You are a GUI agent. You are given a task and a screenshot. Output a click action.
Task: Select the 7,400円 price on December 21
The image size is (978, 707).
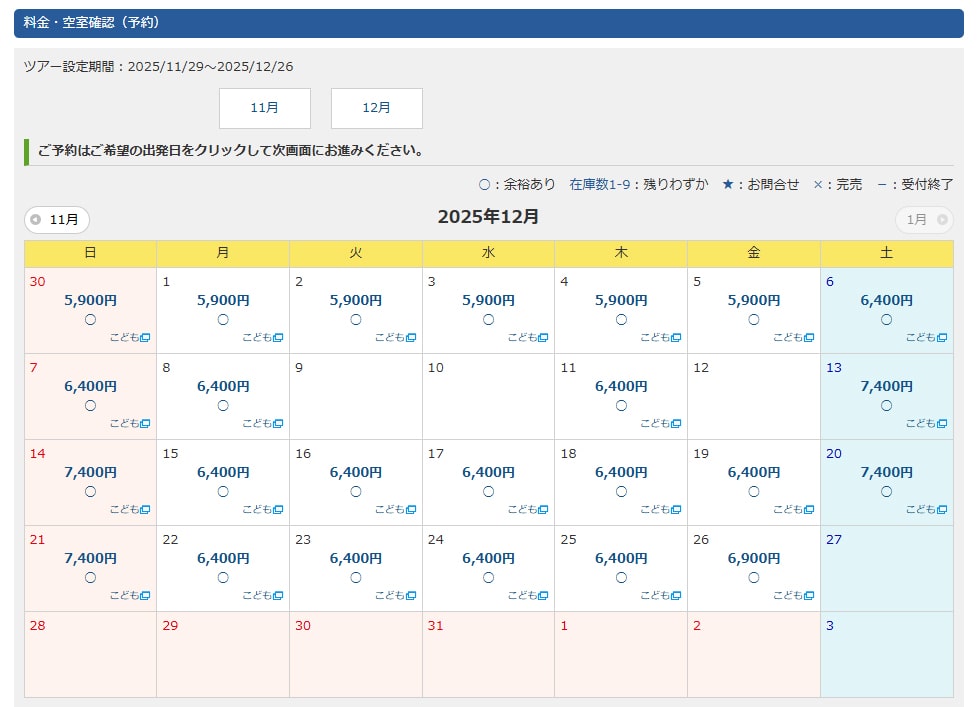click(x=90, y=558)
